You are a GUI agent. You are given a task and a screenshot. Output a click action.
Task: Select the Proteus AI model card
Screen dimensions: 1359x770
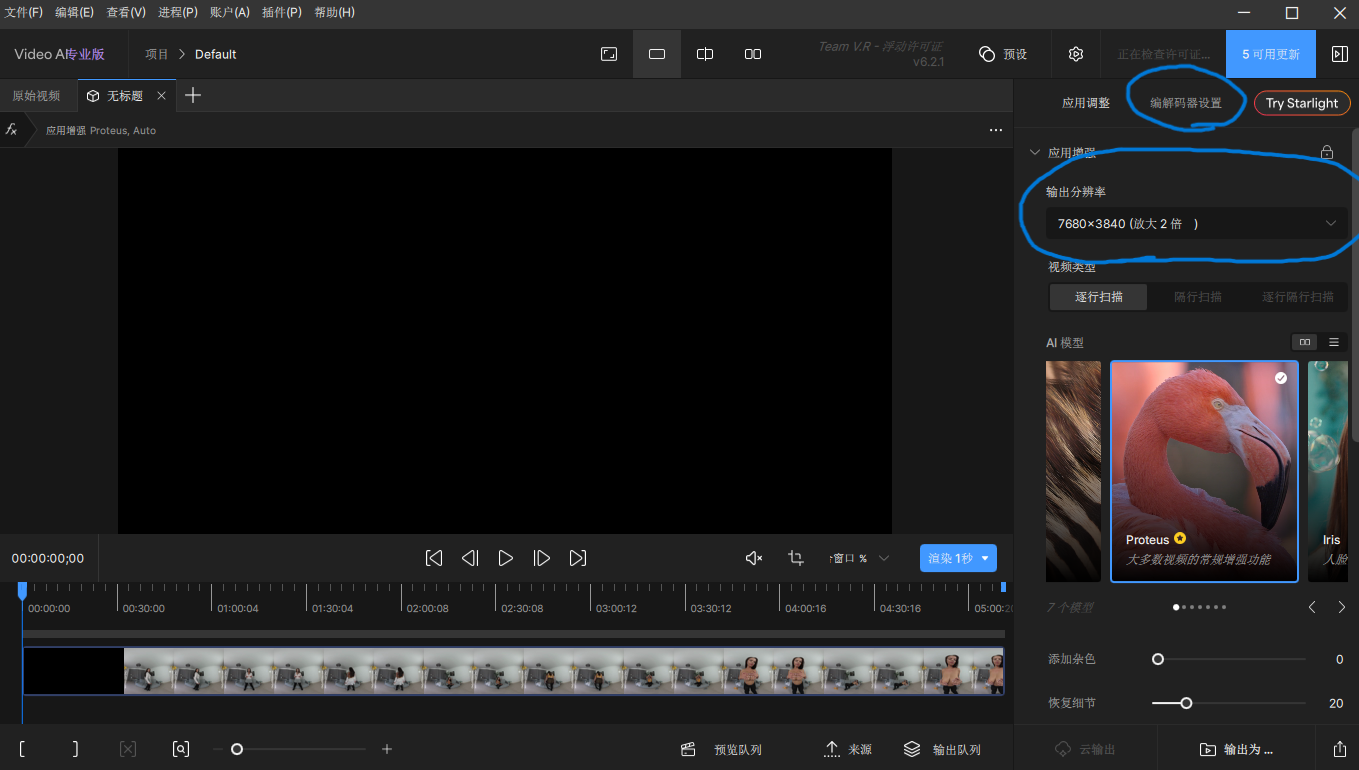click(1205, 471)
